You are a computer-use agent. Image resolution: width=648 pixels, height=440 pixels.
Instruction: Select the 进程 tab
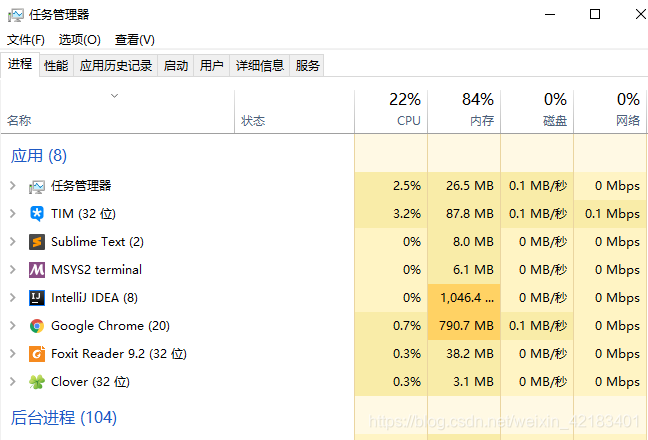click(x=20, y=64)
